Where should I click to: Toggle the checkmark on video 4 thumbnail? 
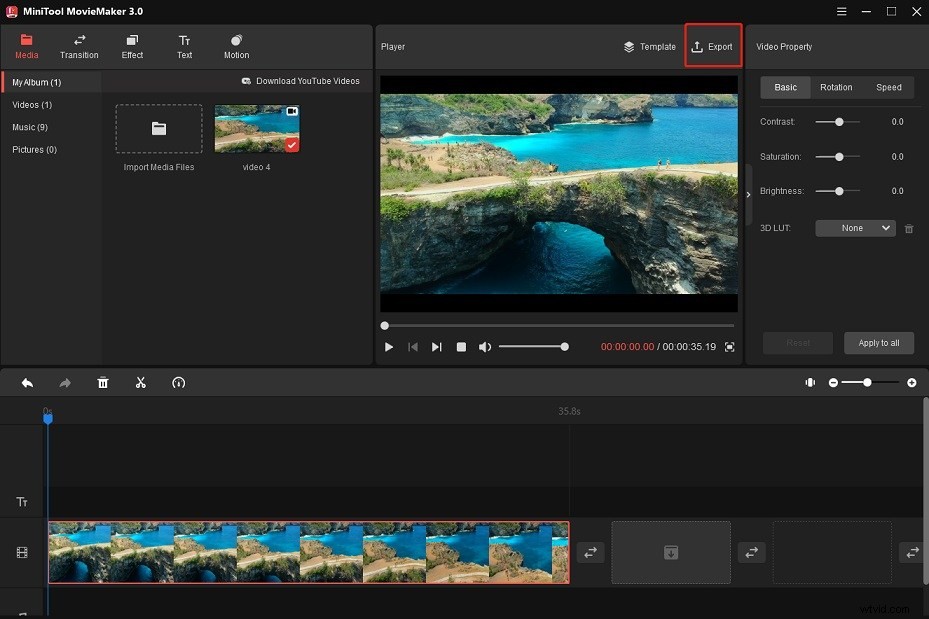tap(293, 144)
